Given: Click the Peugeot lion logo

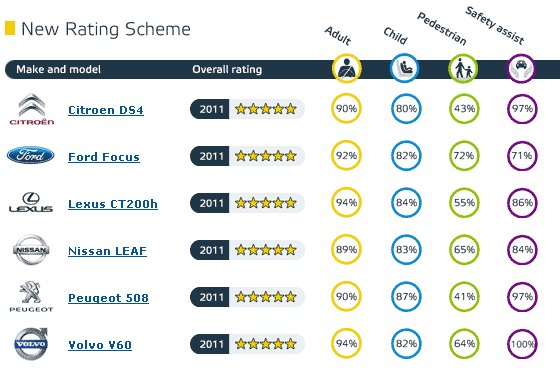Looking at the screenshot, I should click(31, 296).
